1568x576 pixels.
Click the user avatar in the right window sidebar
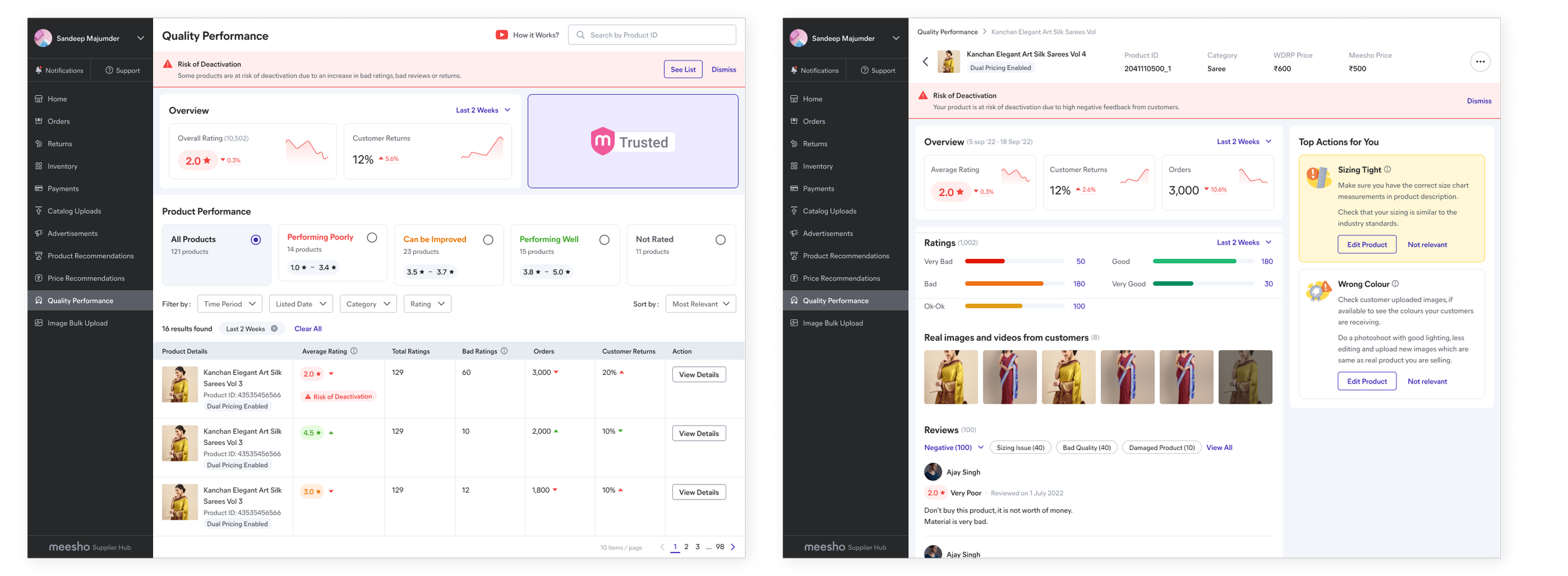(x=798, y=38)
